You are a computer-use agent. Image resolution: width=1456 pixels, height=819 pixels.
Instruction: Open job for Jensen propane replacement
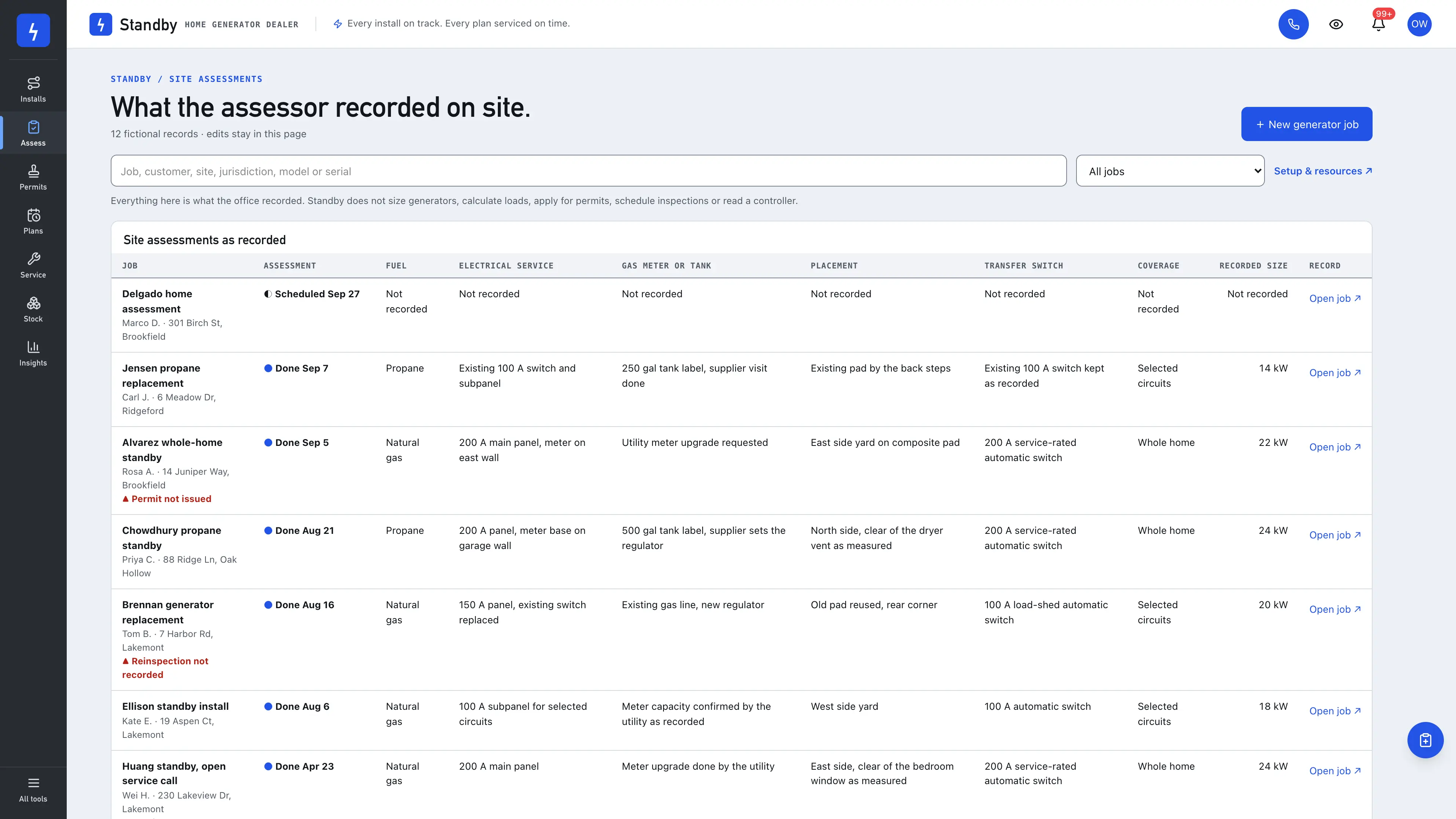point(1335,372)
